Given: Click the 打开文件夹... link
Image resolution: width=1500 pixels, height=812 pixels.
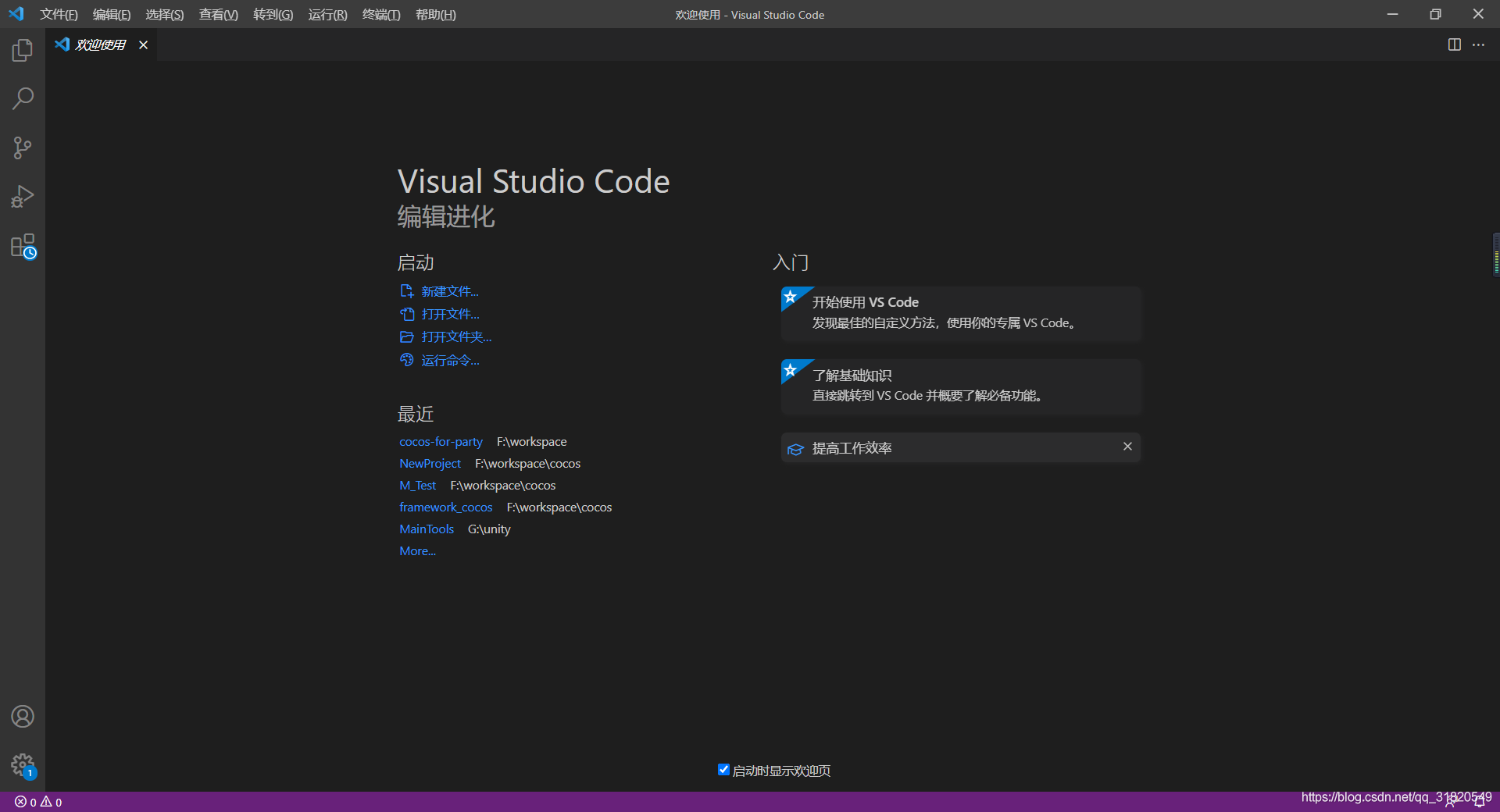Looking at the screenshot, I should point(456,337).
